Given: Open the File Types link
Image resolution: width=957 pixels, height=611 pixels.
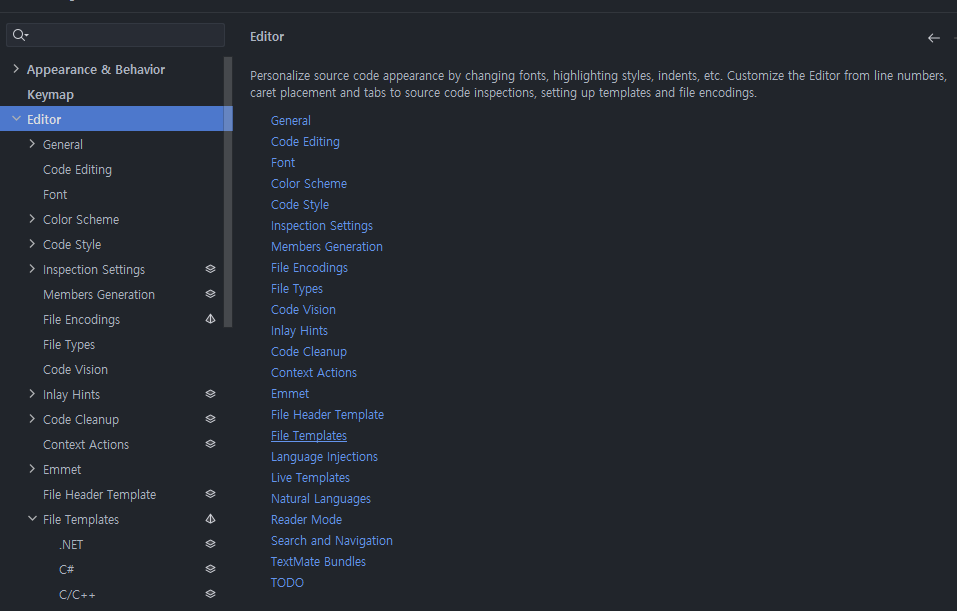Looking at the screenshot, I should point(297,289).
